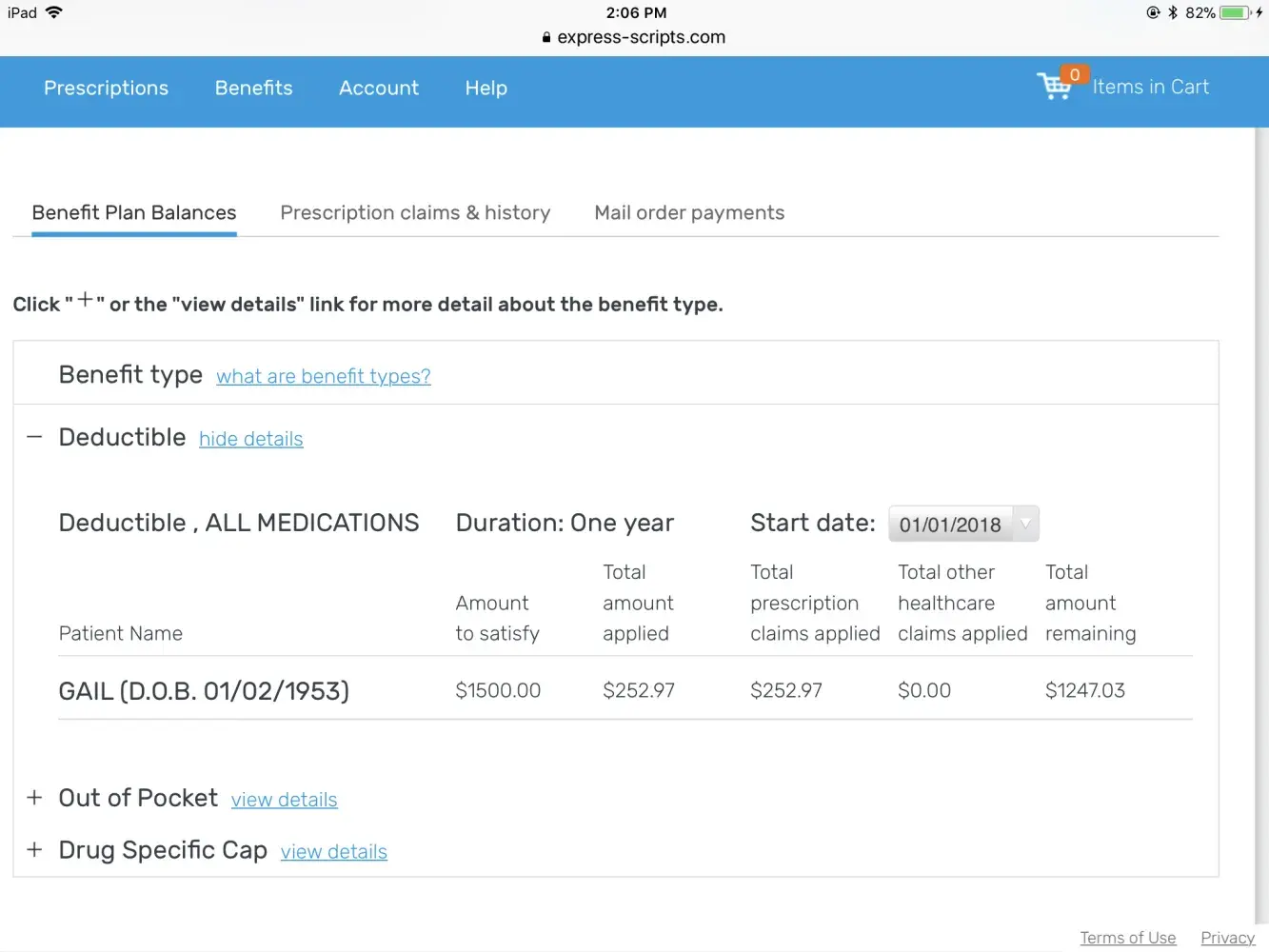1269x952 pixels.
Task: Tap the 2:06 PM clock
Action: pos(636,12)
